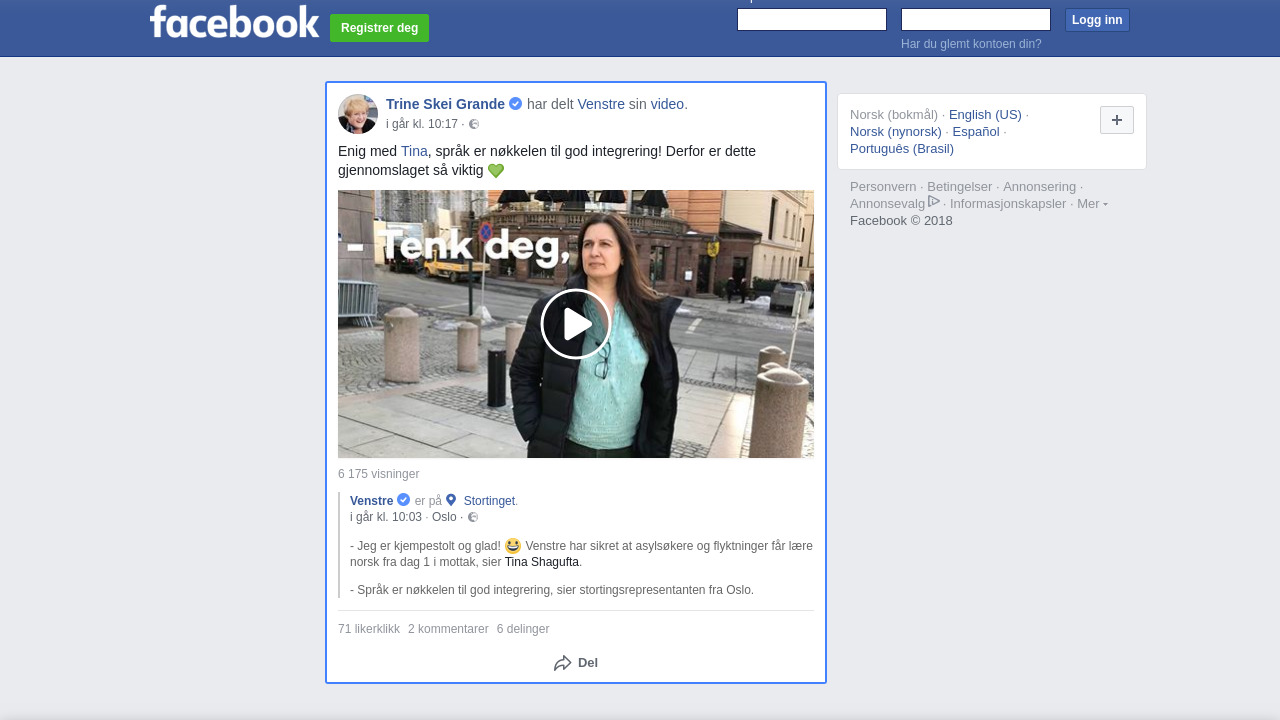The image size is (1280, 720).
Task: Open the shared video link
Action: click(667, 104)
